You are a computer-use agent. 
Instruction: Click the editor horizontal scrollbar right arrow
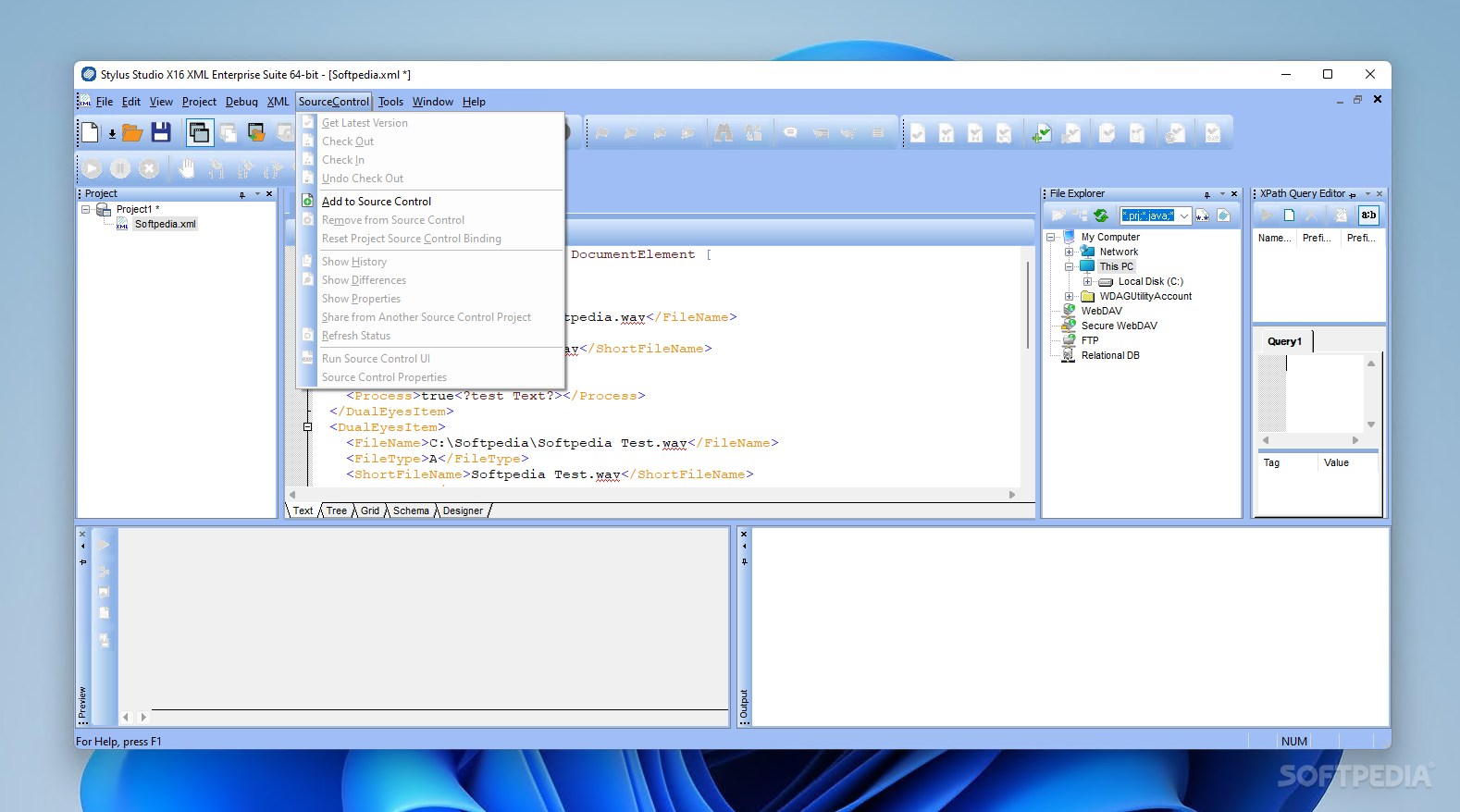pyautogui.click(x=1011, y=495)
